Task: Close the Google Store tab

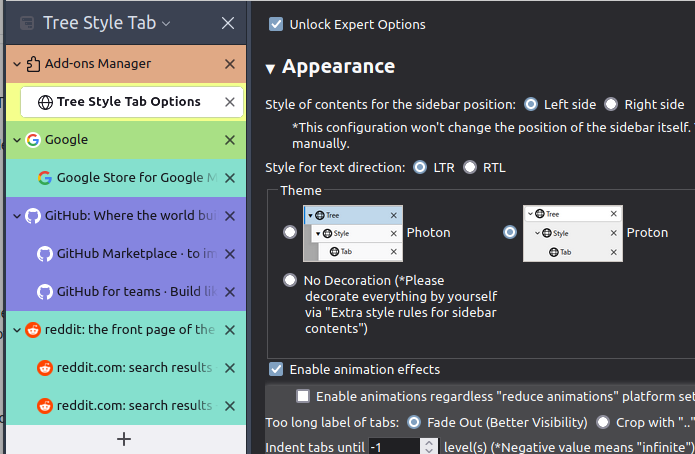Action: point(230,178)
